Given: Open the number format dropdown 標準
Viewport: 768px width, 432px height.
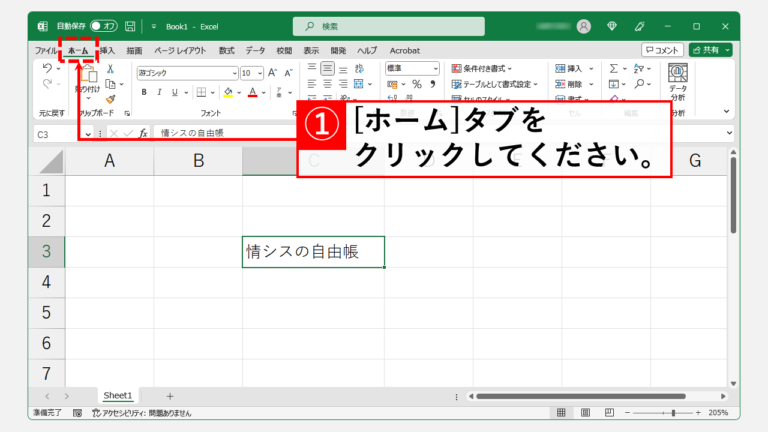Looking at the screenshot, I should click(x=435, y=69).
